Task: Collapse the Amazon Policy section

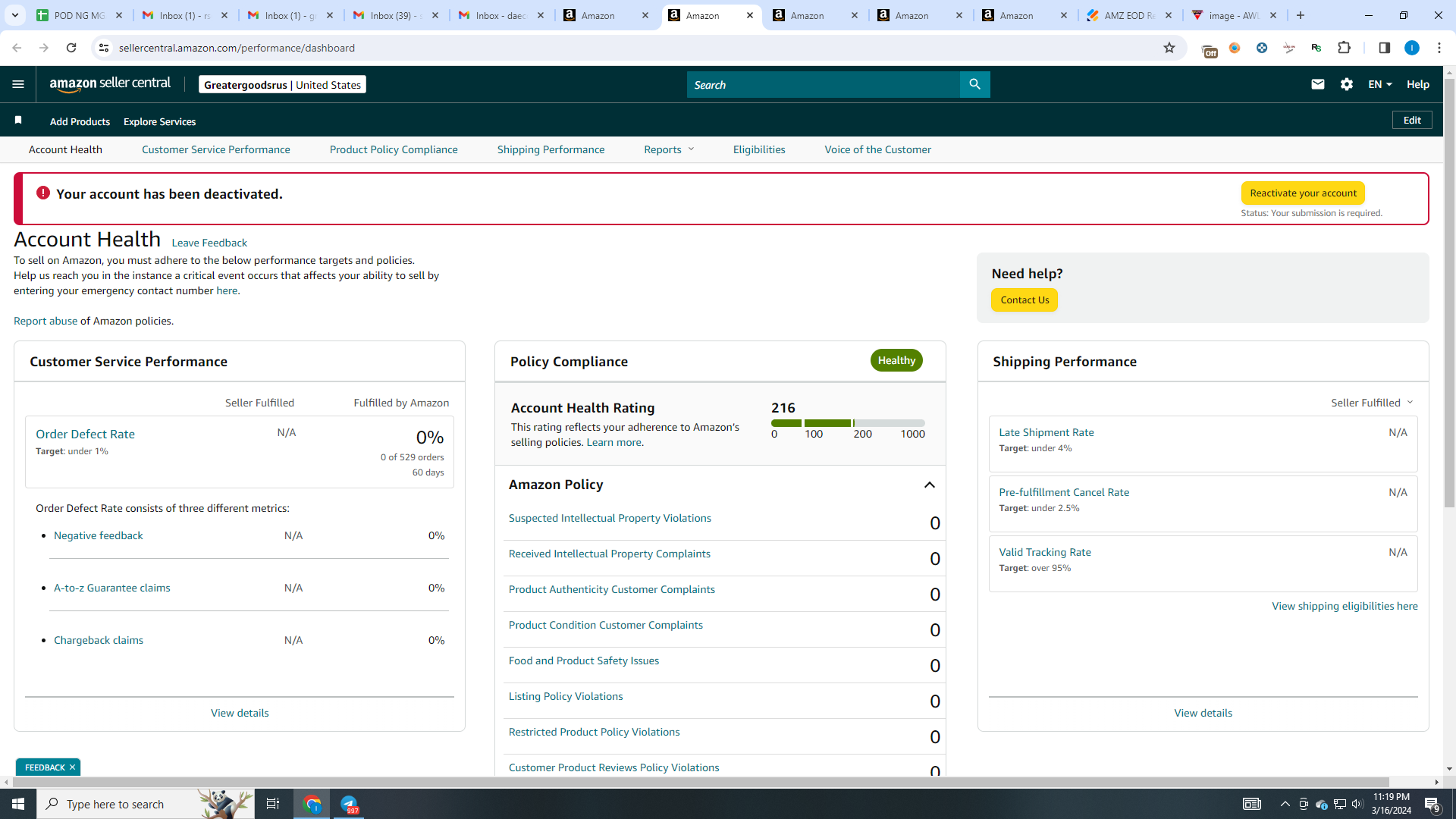Action: pos(930,485)
